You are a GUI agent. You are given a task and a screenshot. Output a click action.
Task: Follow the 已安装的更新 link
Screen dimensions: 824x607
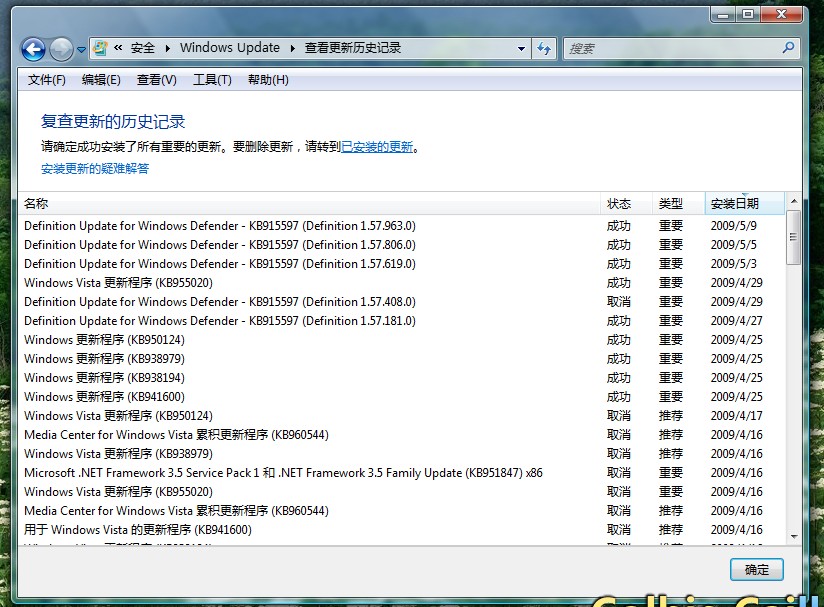[x=377, y=147]
